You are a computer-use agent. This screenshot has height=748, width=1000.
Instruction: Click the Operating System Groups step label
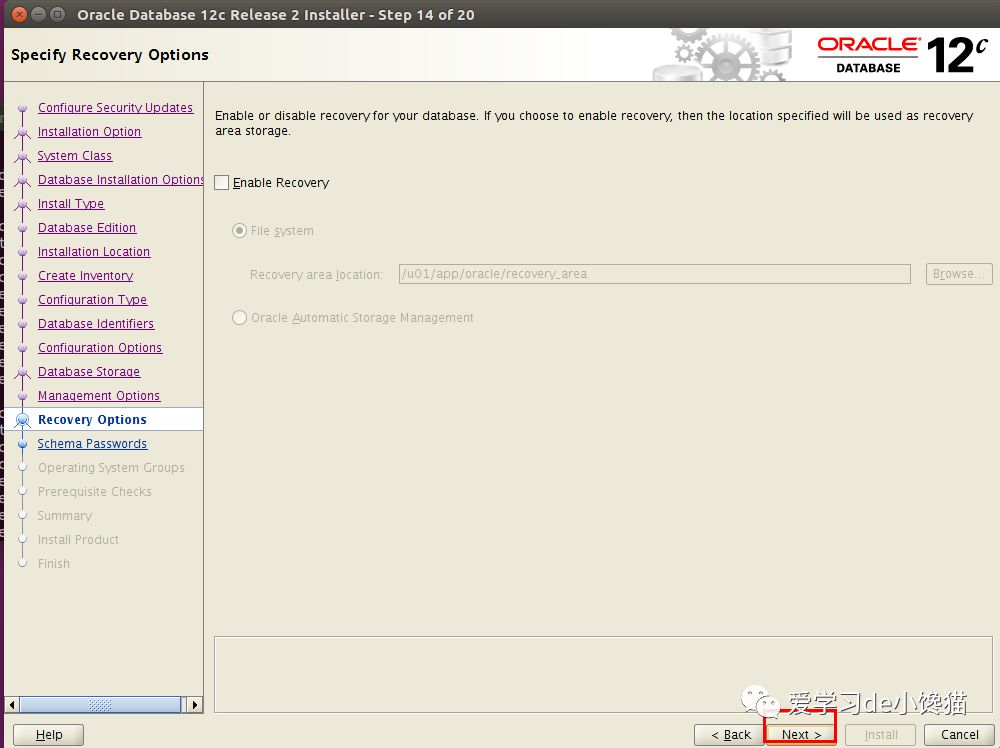pos(111,468)
